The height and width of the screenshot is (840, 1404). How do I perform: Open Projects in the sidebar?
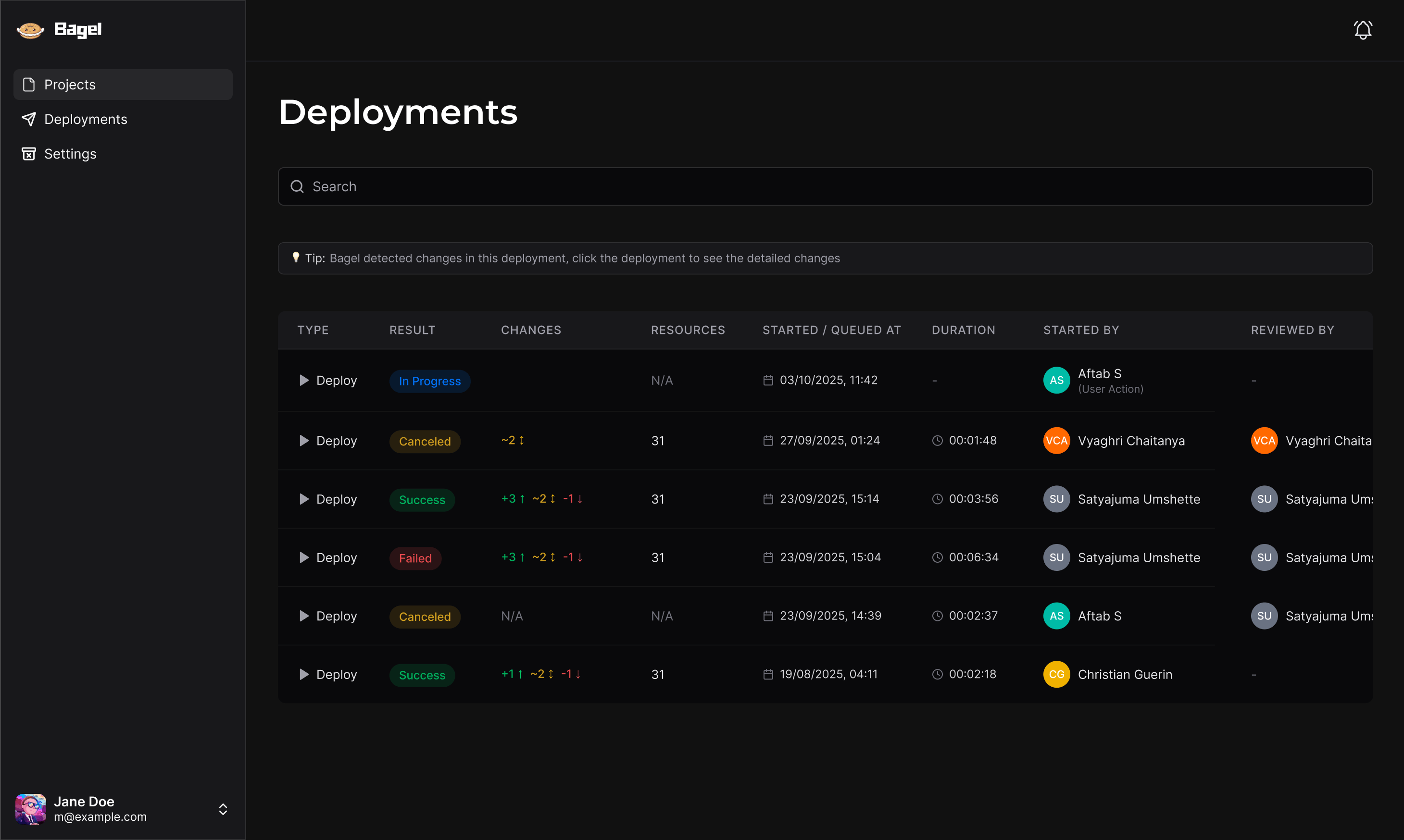[x=123, y=85]
